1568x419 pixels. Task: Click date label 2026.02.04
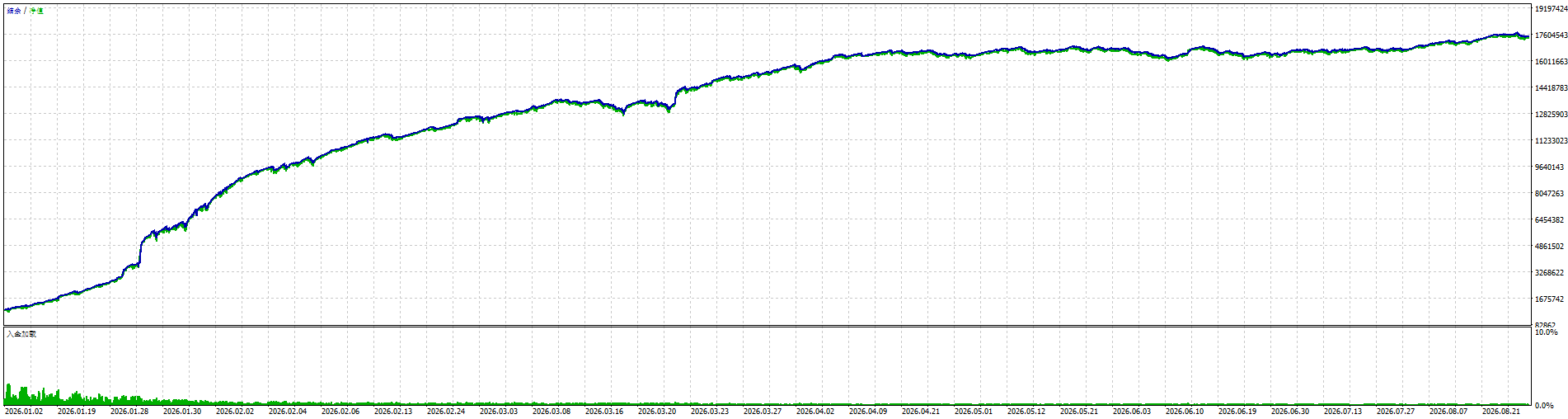pos(288,412)
